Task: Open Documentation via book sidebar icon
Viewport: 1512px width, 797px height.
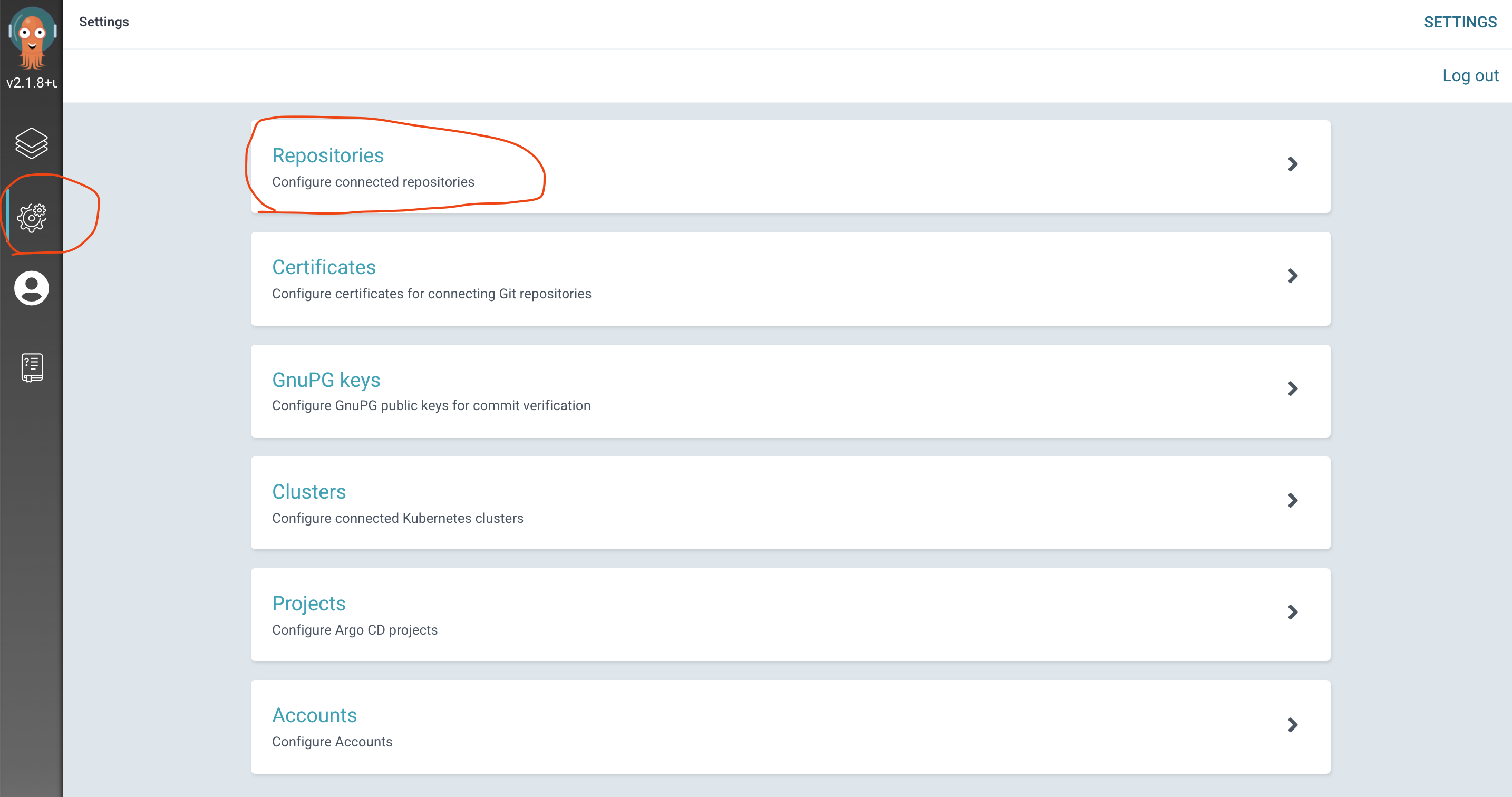Action: pyautogui.click(x=32, y=367)
